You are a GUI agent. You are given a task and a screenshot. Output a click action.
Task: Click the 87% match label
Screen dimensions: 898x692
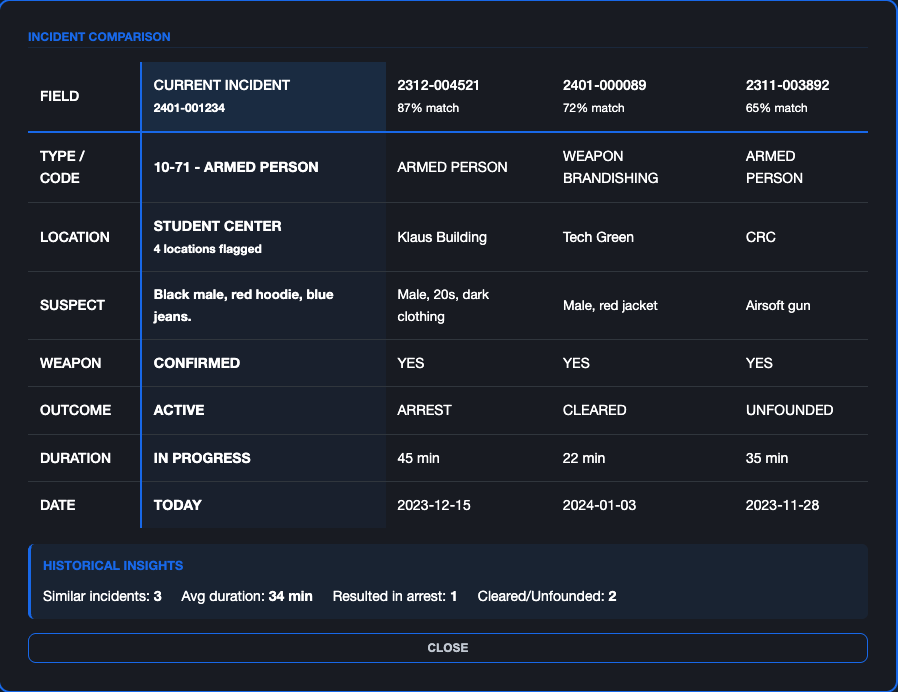click(421, 108)
